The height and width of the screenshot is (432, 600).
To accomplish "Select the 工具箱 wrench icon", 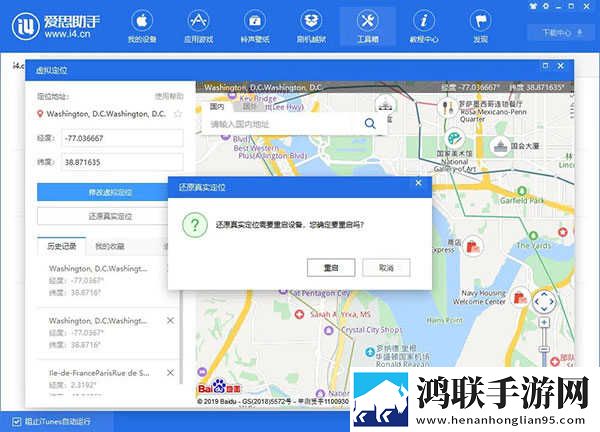I will 367,21.
